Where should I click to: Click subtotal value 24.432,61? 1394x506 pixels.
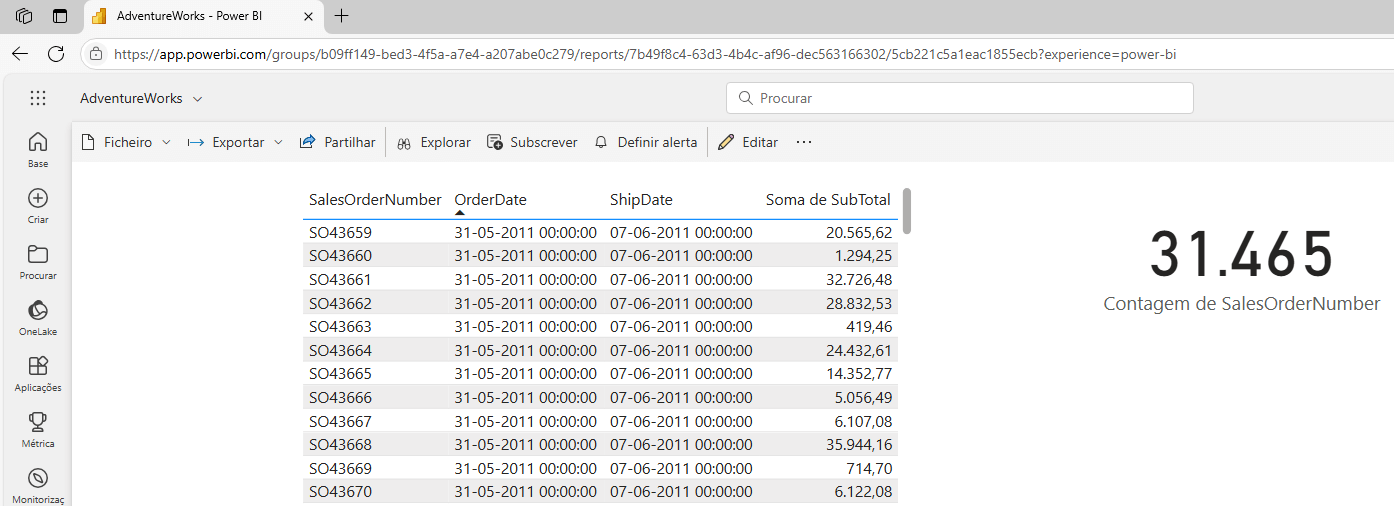[858, 350]
